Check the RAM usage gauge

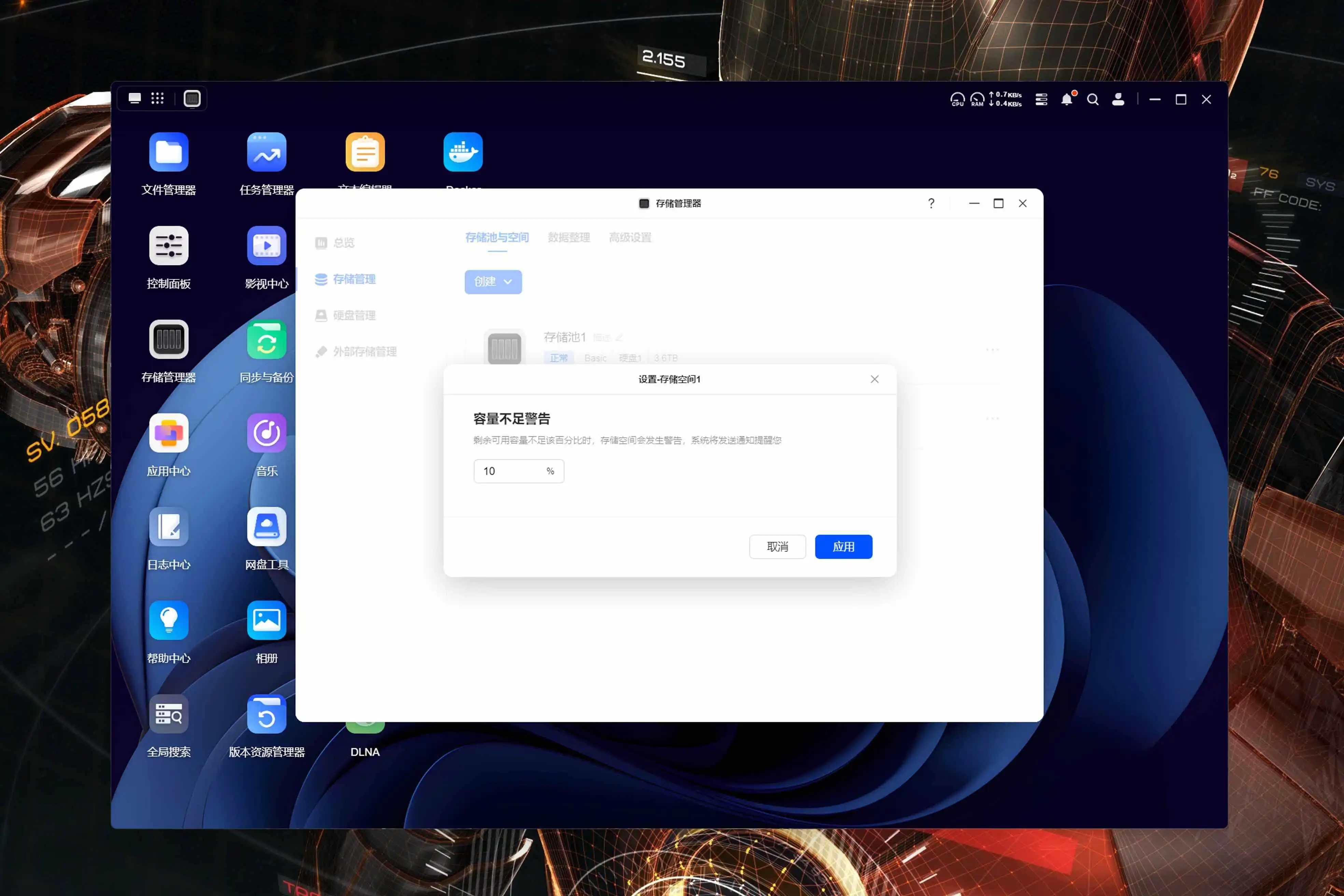pos(977,99)
